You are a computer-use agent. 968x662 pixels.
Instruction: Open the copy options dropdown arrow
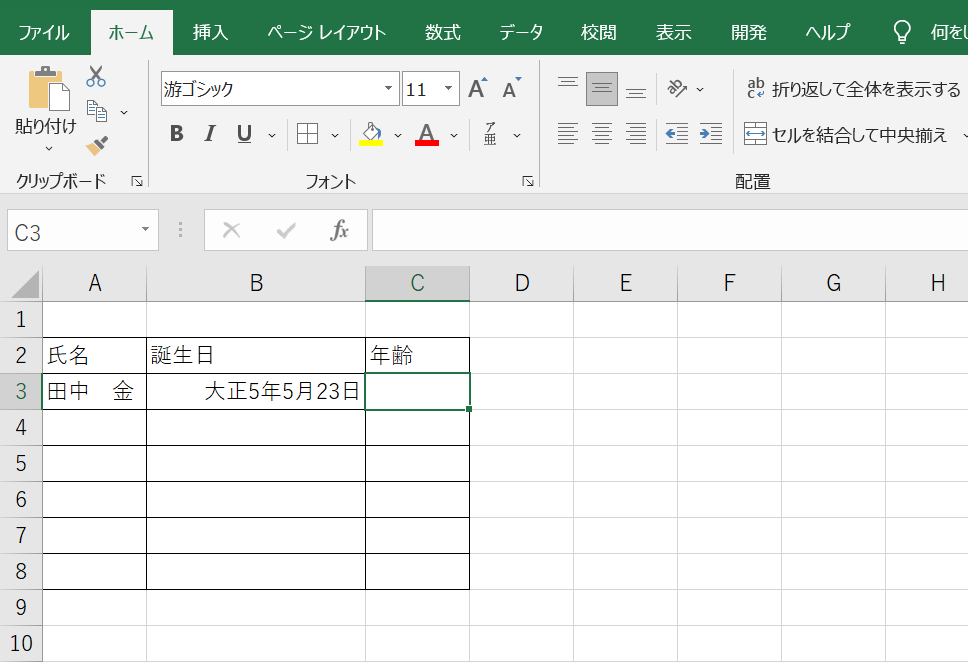(x=124, y=112)
